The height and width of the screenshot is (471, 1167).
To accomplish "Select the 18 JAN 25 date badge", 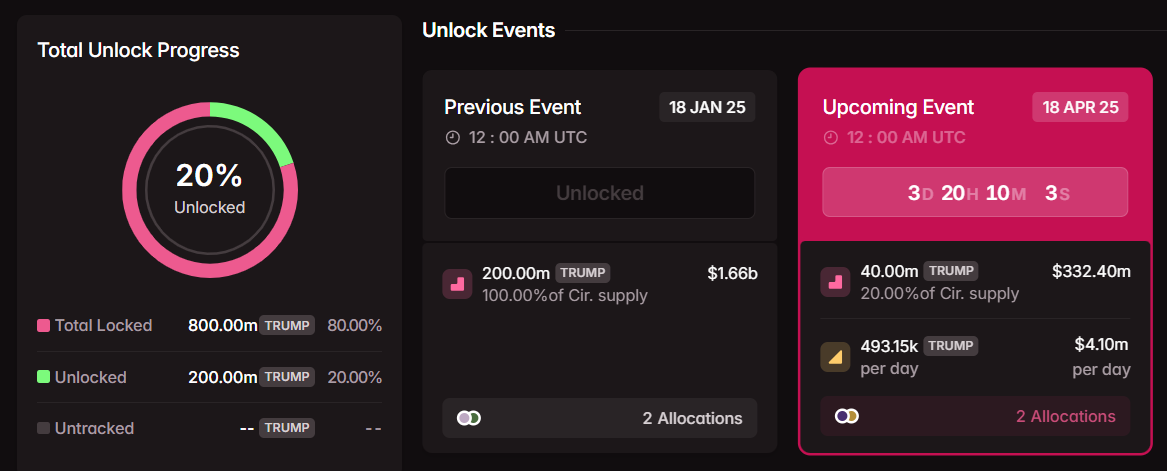I will (x=707, y=107).
